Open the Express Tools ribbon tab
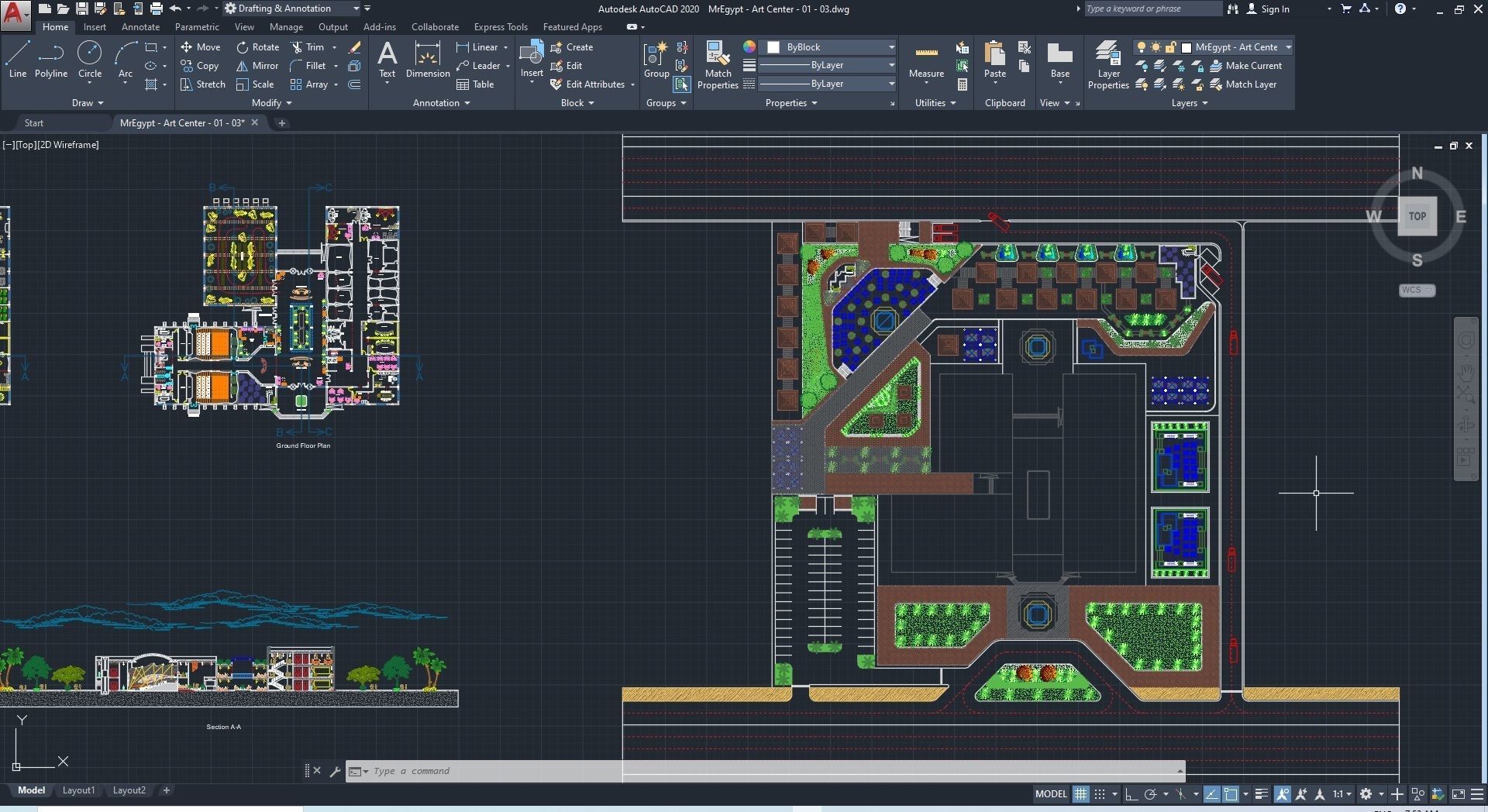This screenshot has width=1488, height=812. (x=501, y=27)
